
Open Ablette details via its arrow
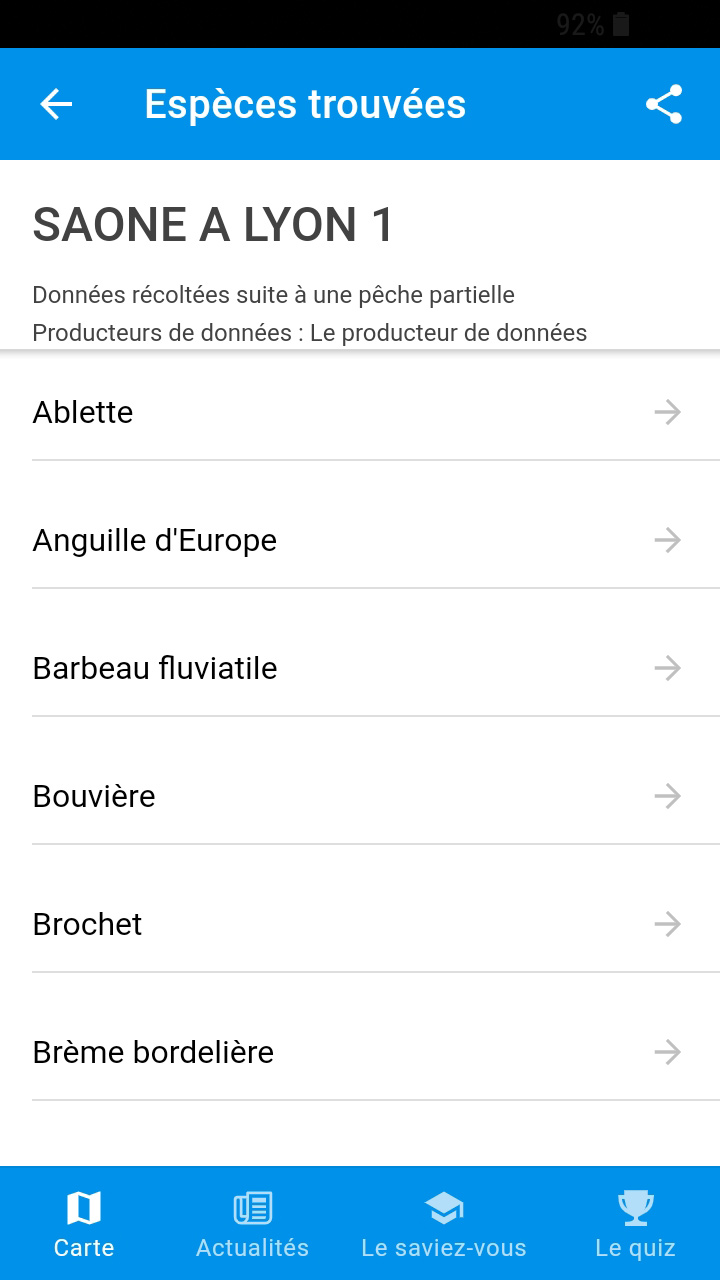(x=667, y=412)
